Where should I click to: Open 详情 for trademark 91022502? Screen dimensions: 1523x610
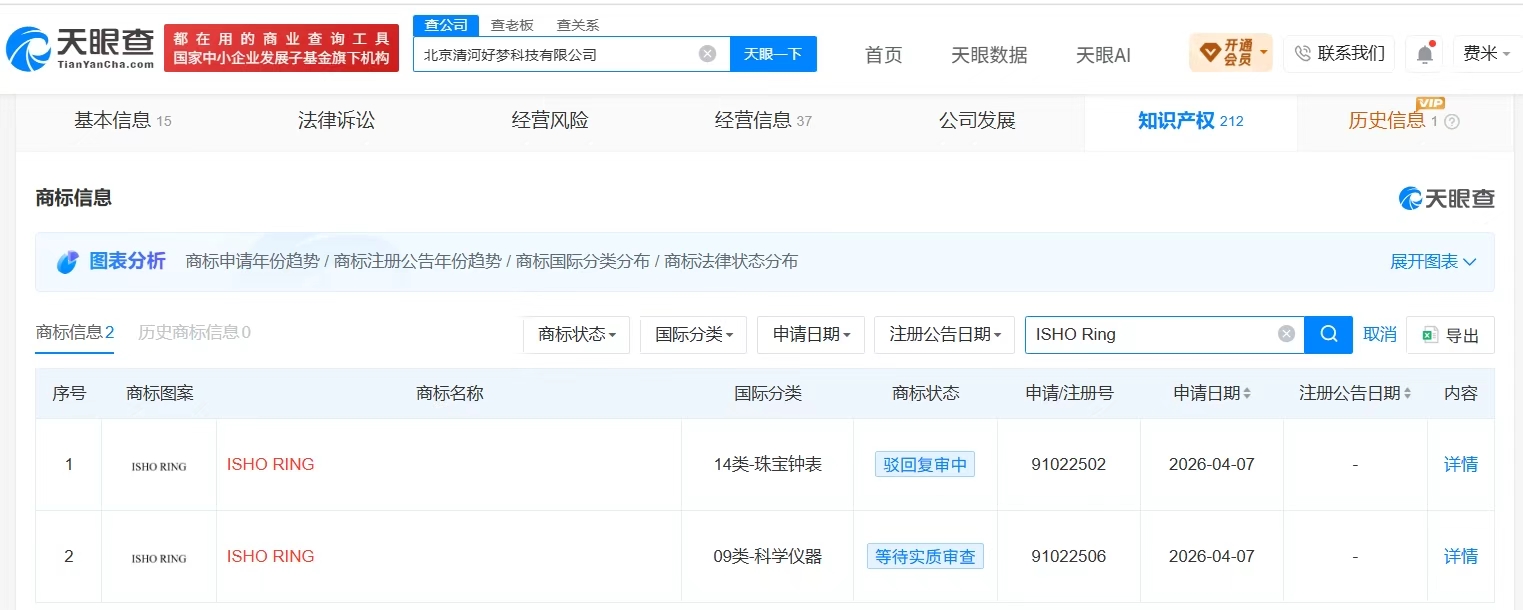[1461, 465]
